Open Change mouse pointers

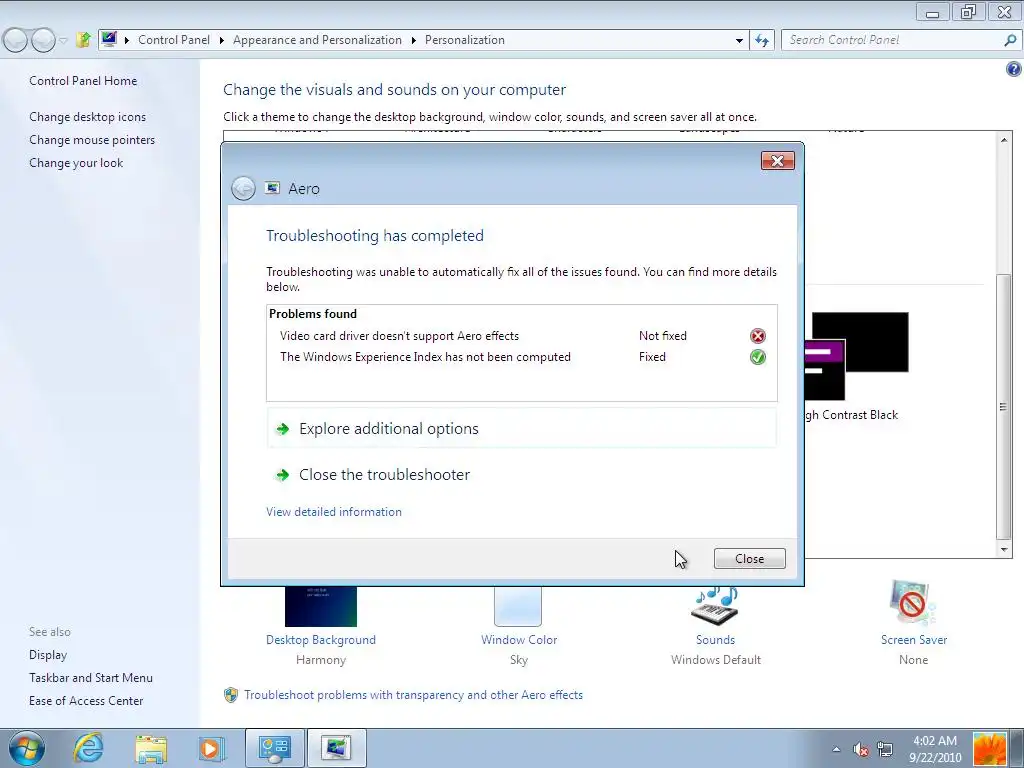(x=92, y=140)
